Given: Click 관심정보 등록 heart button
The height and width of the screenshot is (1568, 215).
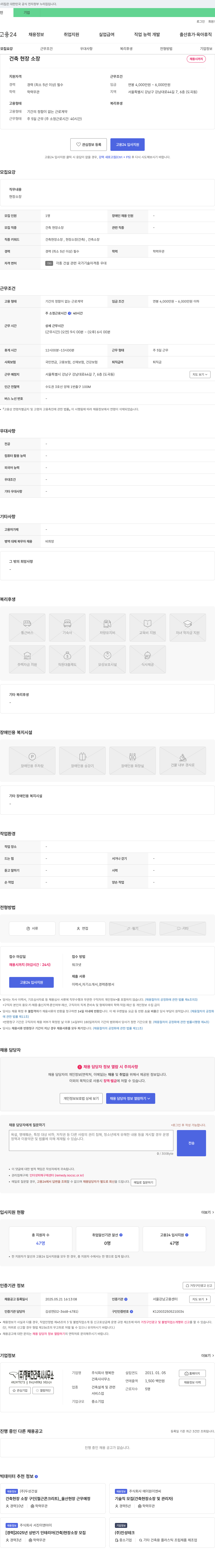Looking at the screenshot, I should (88, 145).
